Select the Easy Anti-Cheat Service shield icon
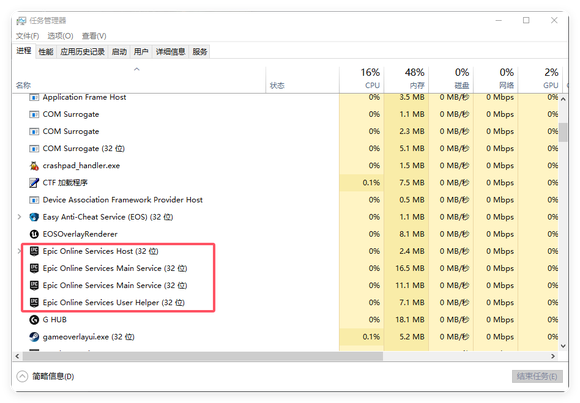580x403 pixels. click(34, 217)
